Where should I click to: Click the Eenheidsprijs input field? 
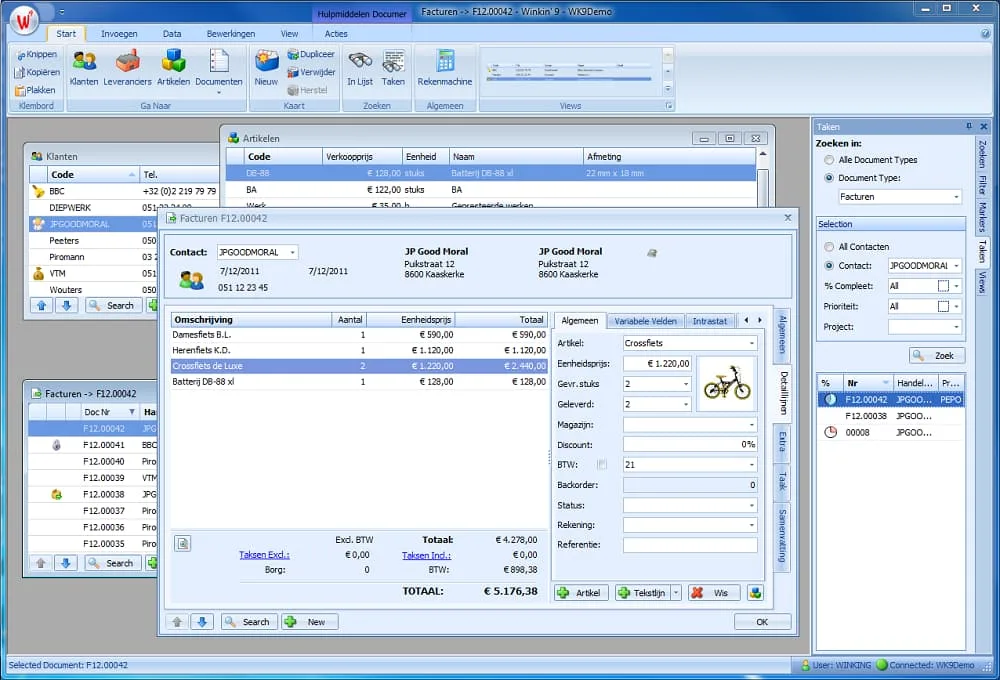[658, 364]
